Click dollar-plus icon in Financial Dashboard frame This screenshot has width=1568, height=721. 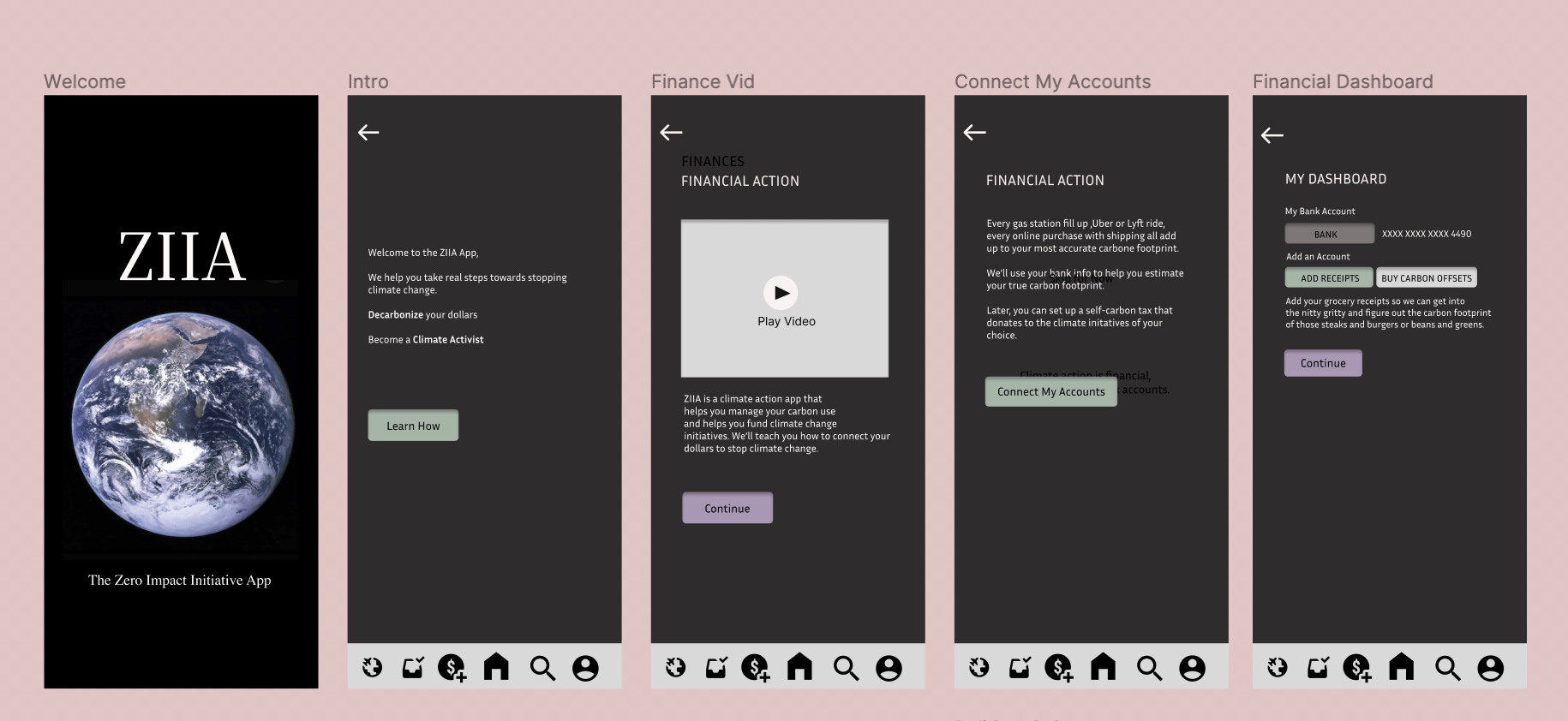pos(1357,668)
